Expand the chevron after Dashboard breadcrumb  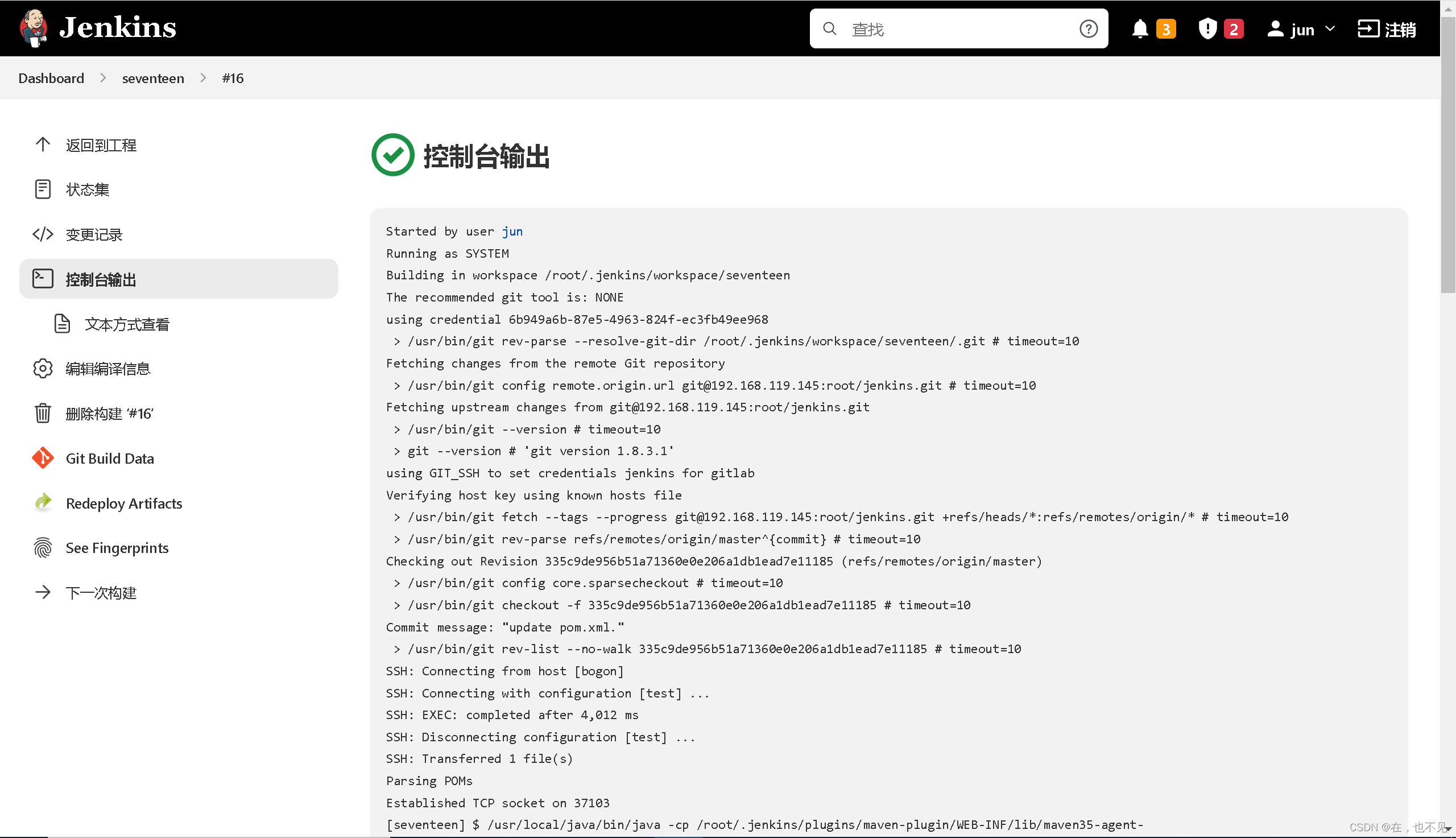pos(103,78)
